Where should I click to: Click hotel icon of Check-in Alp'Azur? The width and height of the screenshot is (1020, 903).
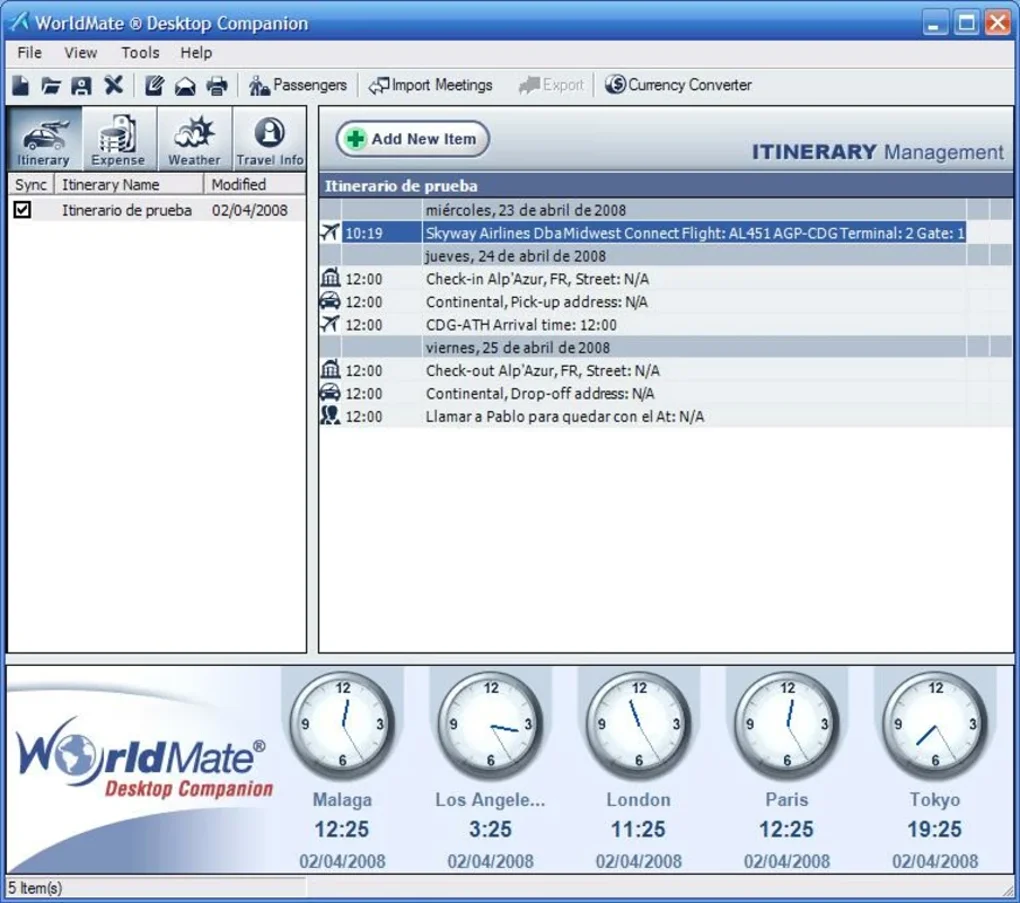[330, 278]
